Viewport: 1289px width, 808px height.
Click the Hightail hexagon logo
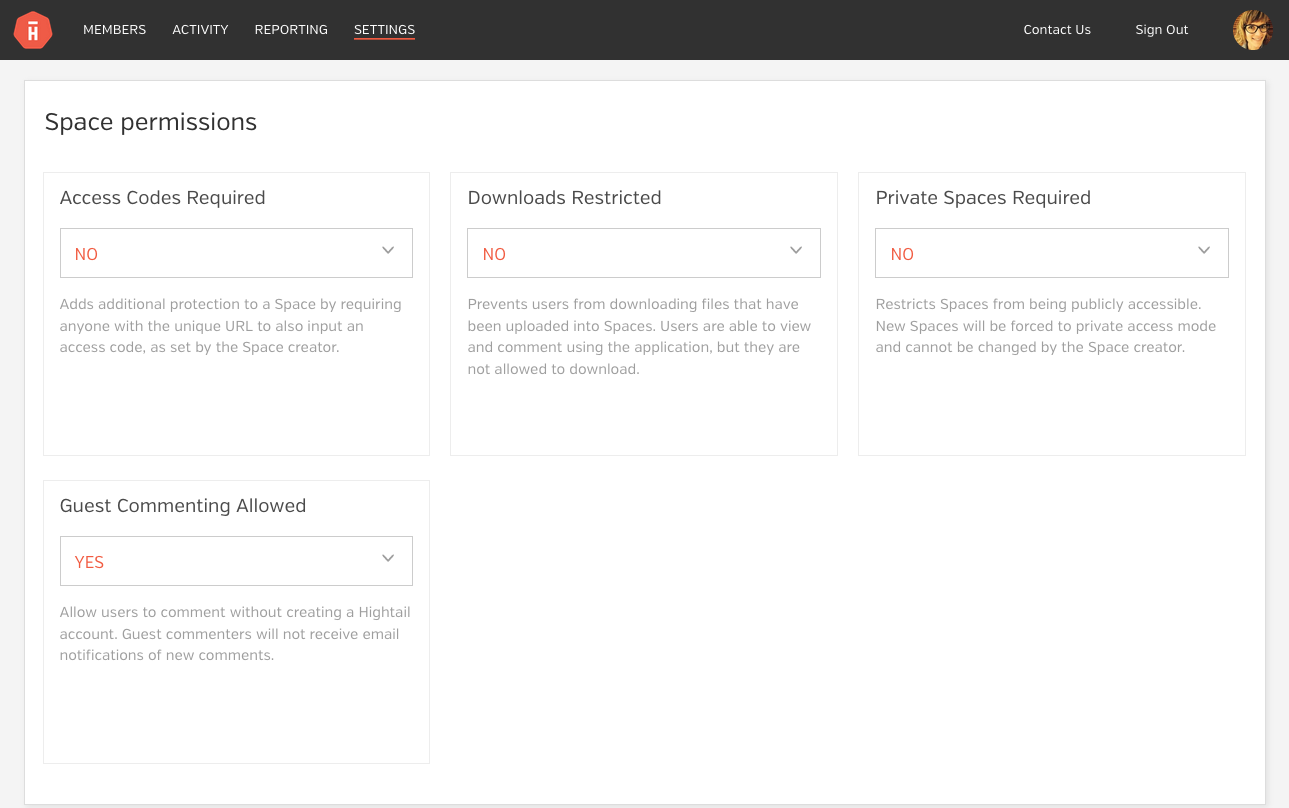pos(33,30)
